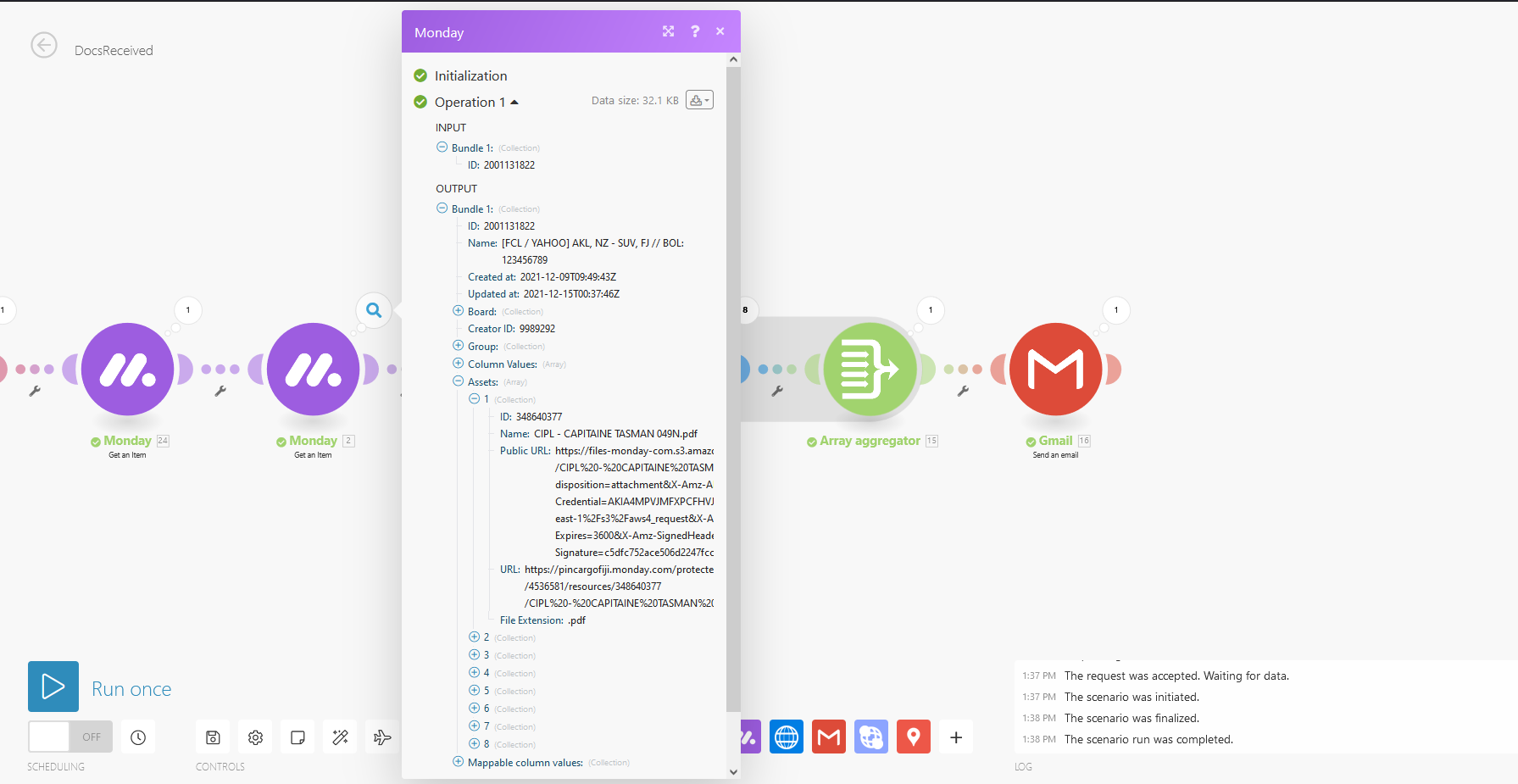Viewport: 1518px width, 784px height.
Task: Click the Array aggregator module
Action: [870, 369]
